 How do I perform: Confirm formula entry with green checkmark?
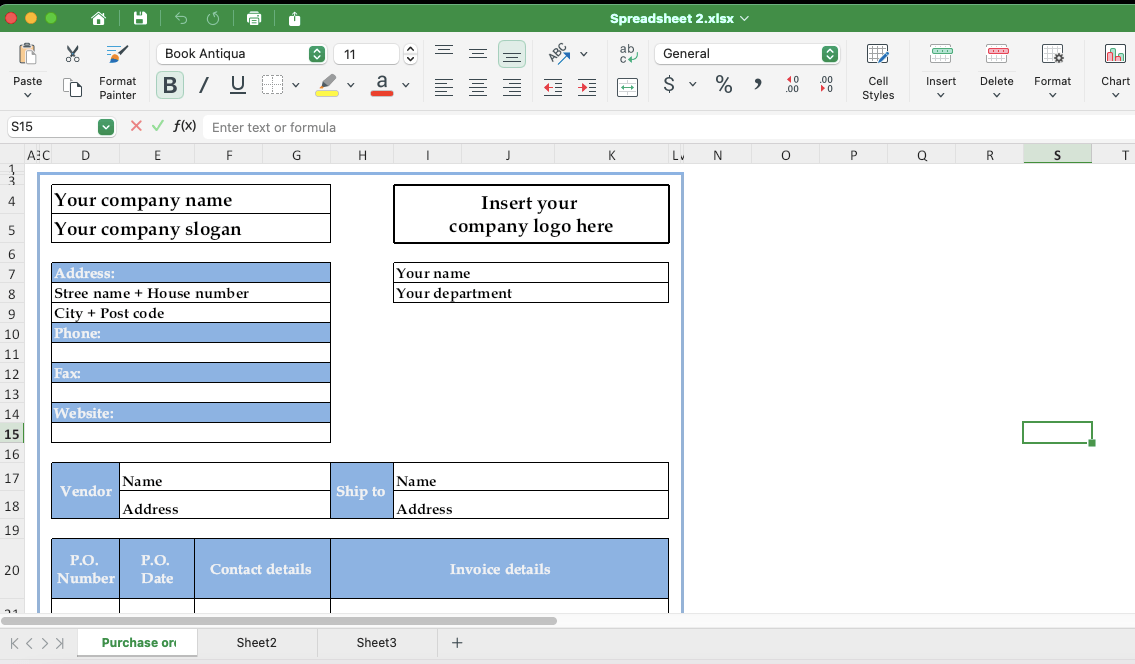pyautogui.click(x=158, y=126)
